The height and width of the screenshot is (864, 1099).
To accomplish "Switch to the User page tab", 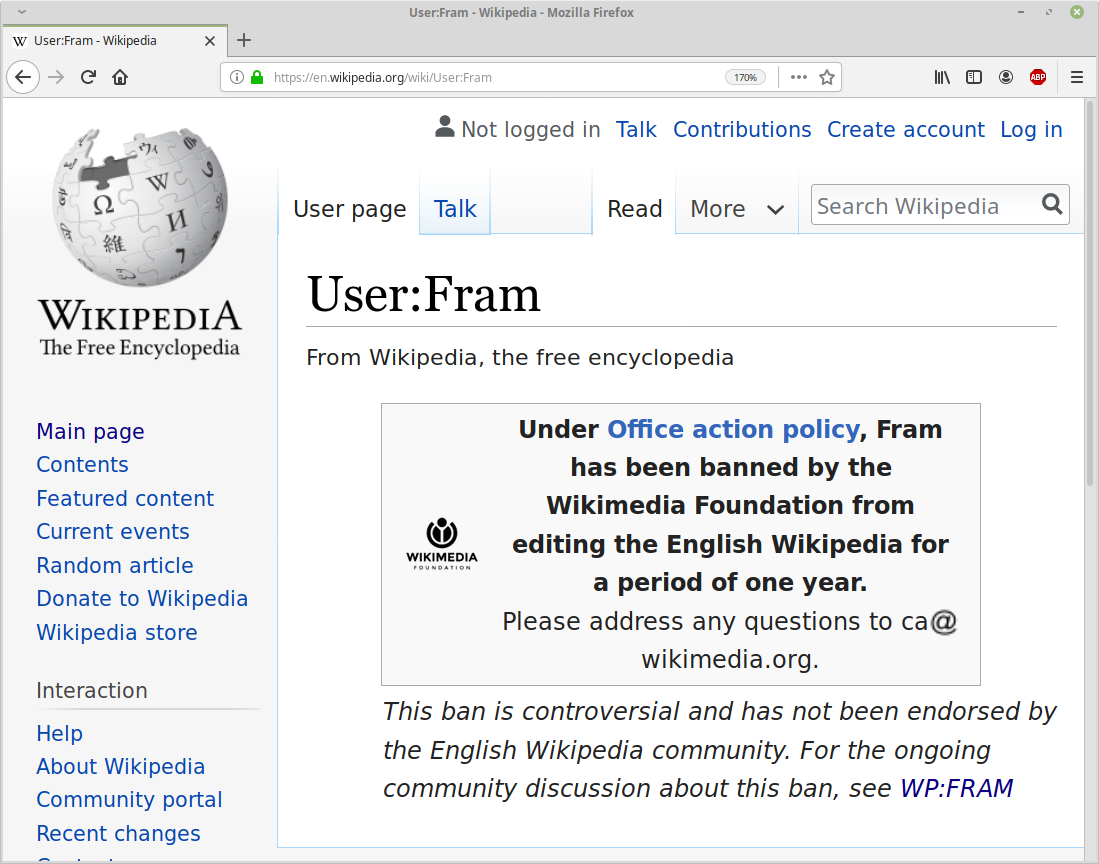I will 350,209.
